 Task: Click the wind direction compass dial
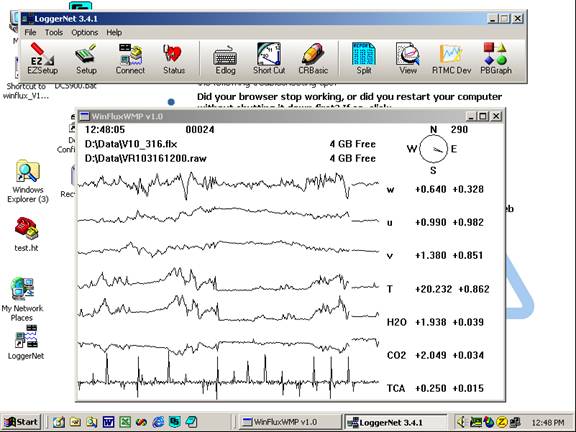433,149
